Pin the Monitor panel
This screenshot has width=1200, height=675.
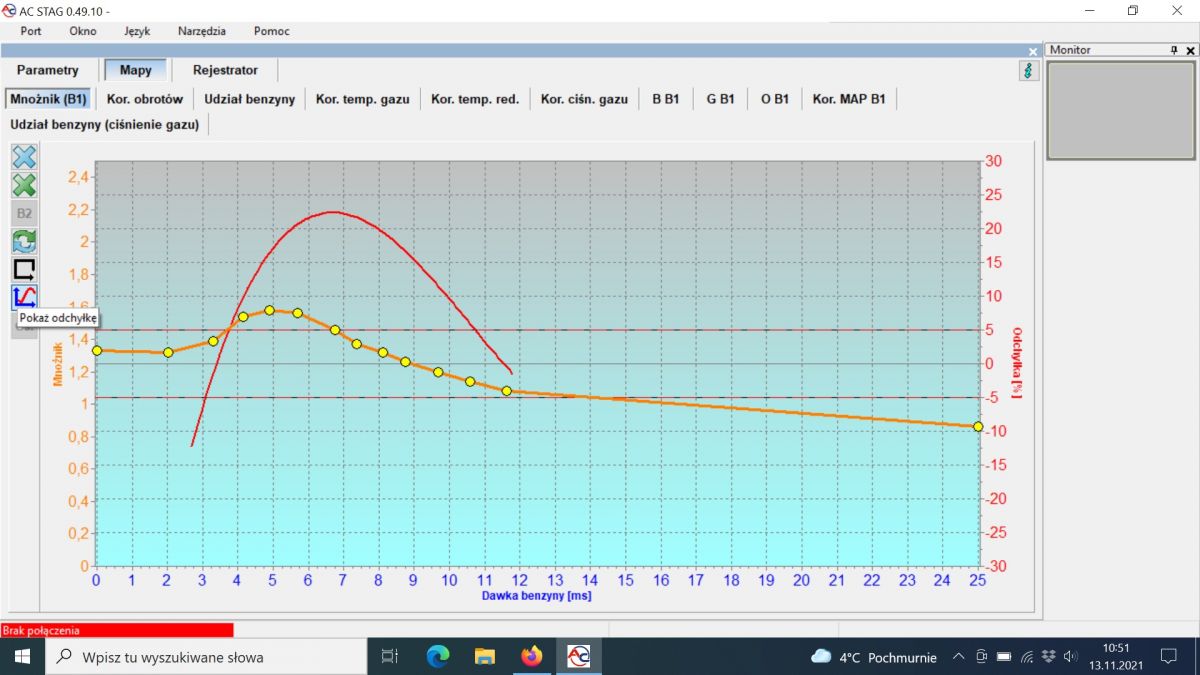(1175, 50)
